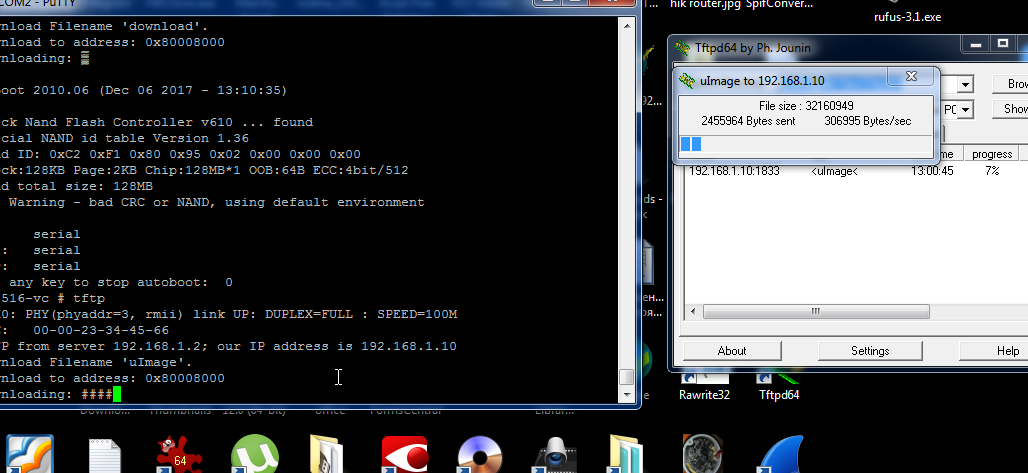Expand the current directory dropdown in Tftpd64
1028x473 pixels.
965,84
